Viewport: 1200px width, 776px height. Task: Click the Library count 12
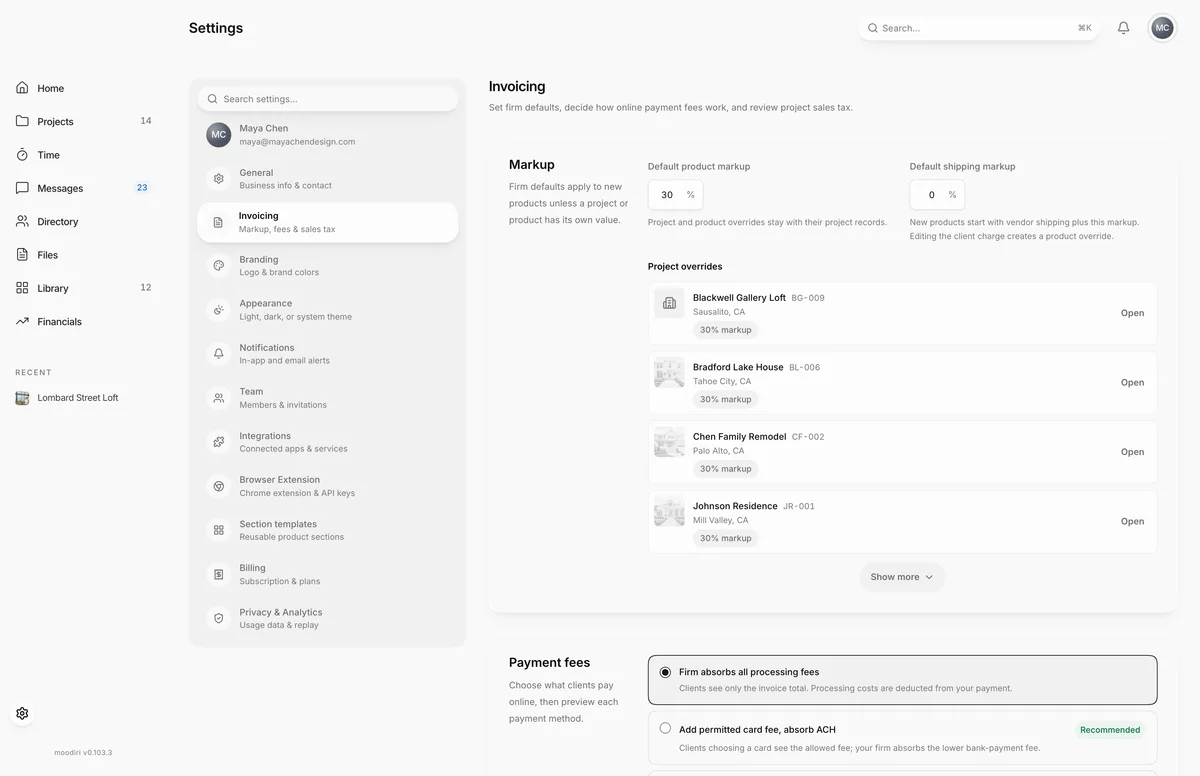[x=146, y=288]
